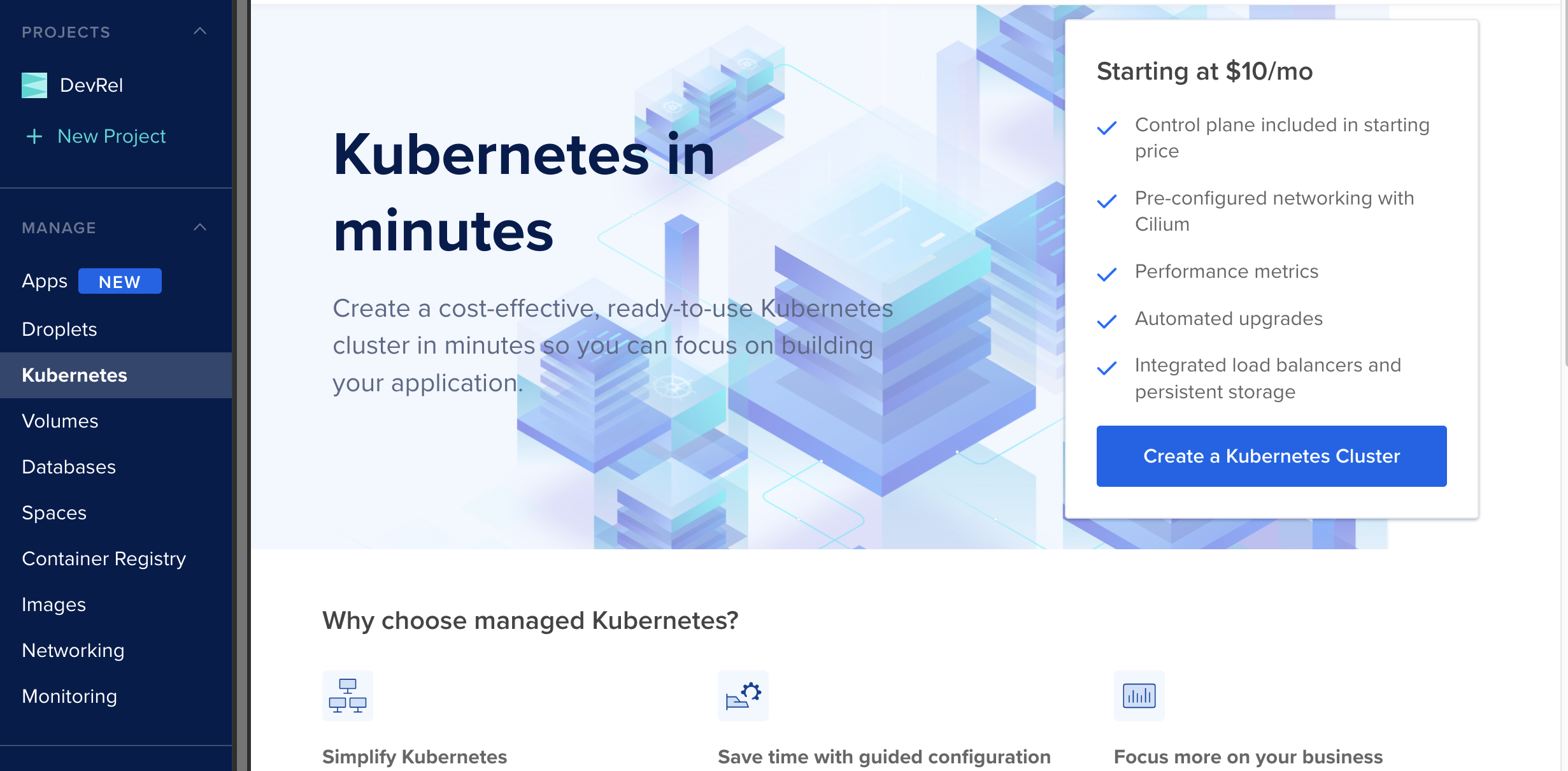Click the Droplets sidebar icon

click(58, 328)
